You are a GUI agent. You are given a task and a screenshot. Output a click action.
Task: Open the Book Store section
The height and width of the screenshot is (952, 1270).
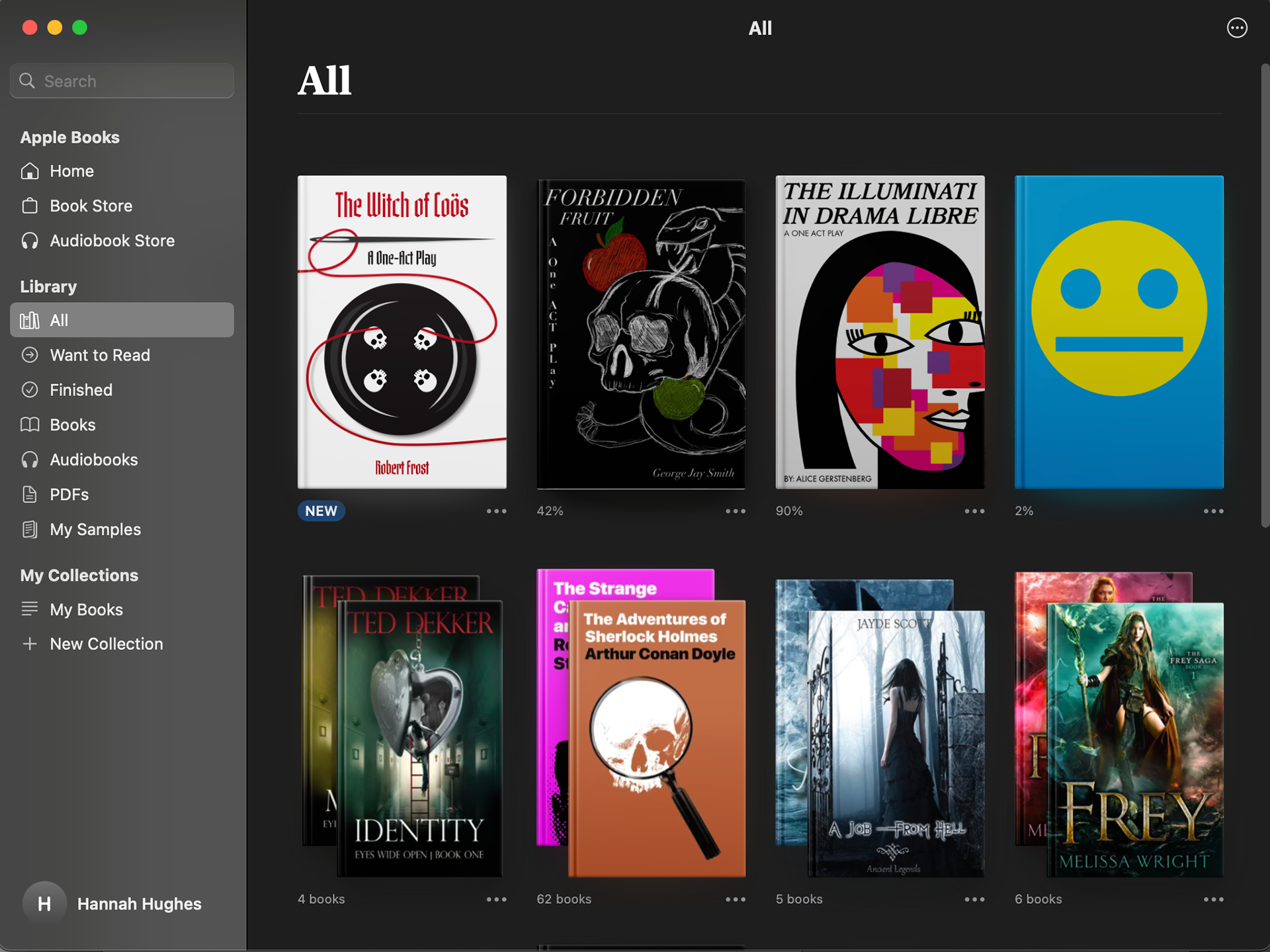tap(122, 206)
